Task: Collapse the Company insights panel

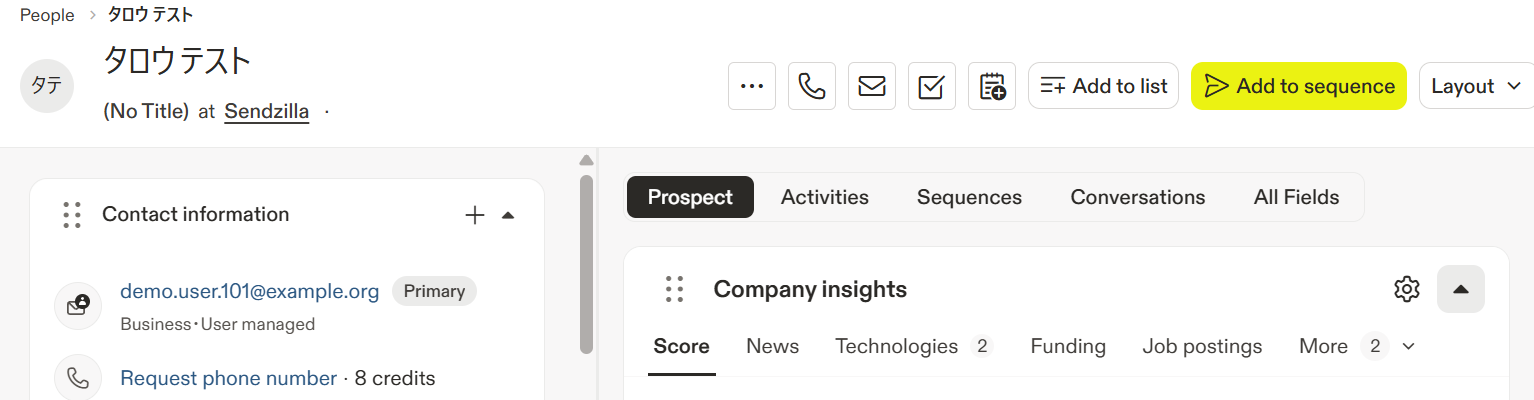Action: click(1461, 289)
